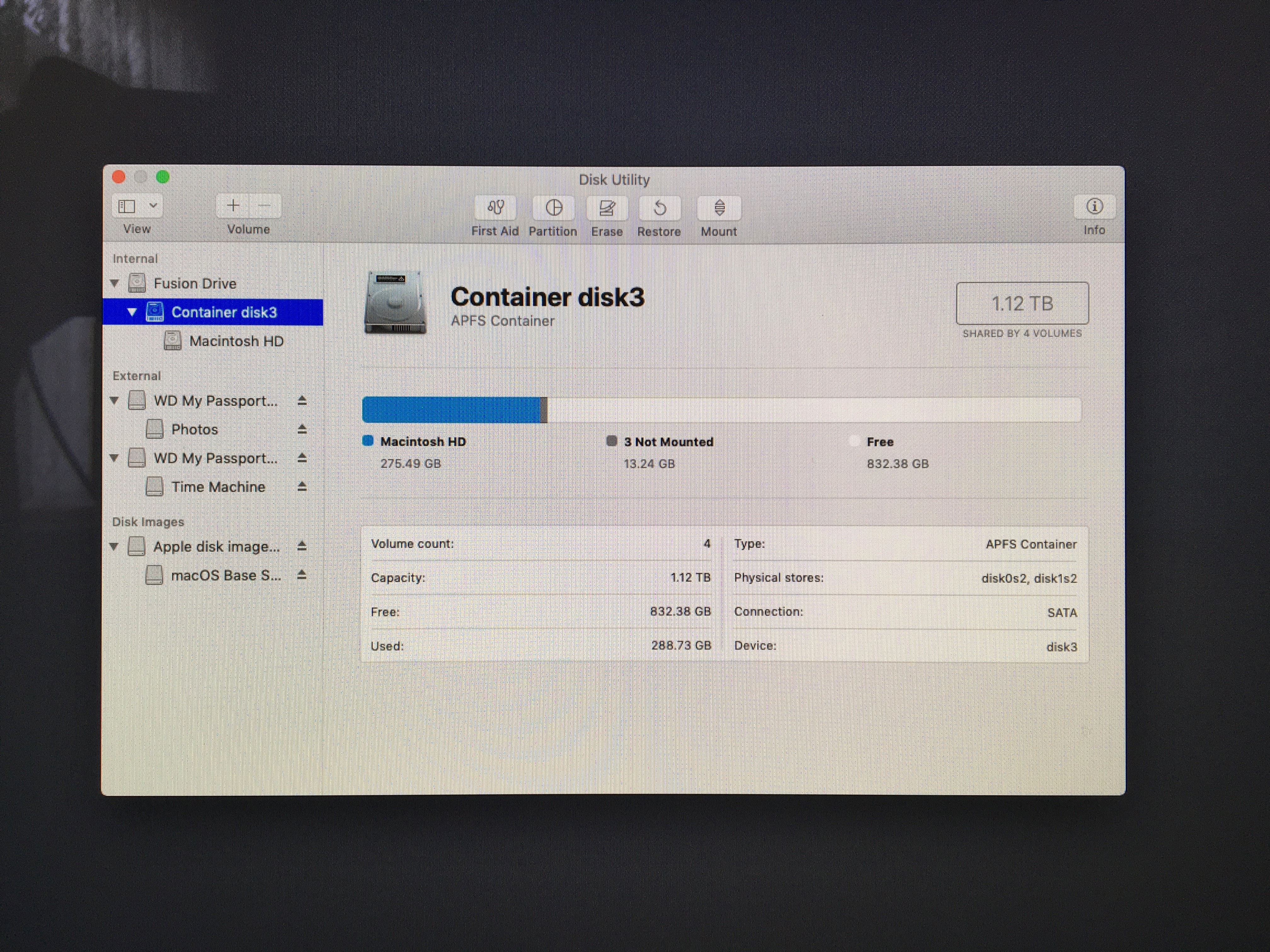Select Time Machine volume in sidebar
This screenshot has width=1270, height=952.
(x=218, y=487)
